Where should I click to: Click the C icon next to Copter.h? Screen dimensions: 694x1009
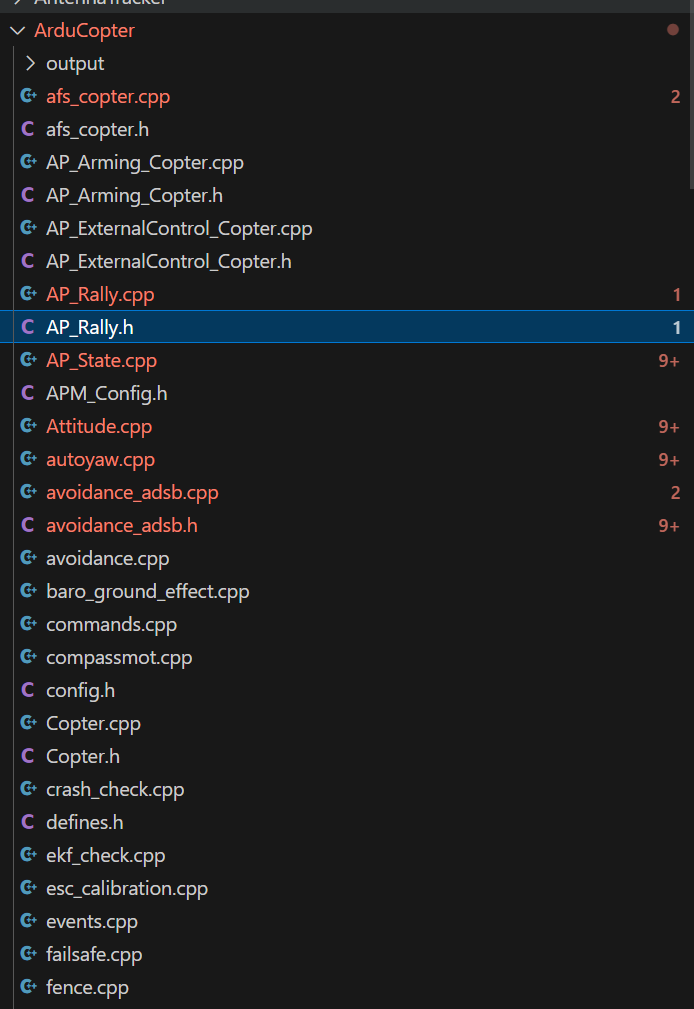coord(27,756)
